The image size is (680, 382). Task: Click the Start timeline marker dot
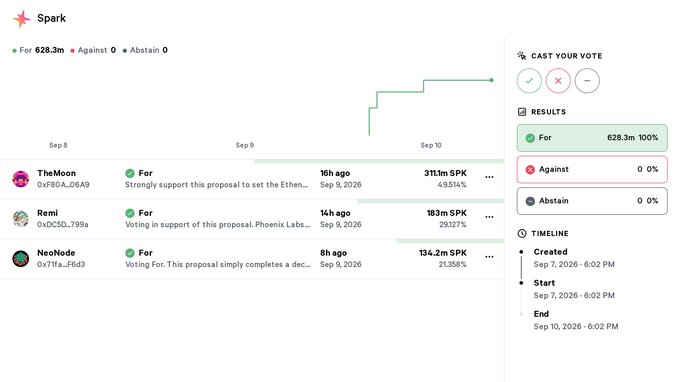[521, 283]
